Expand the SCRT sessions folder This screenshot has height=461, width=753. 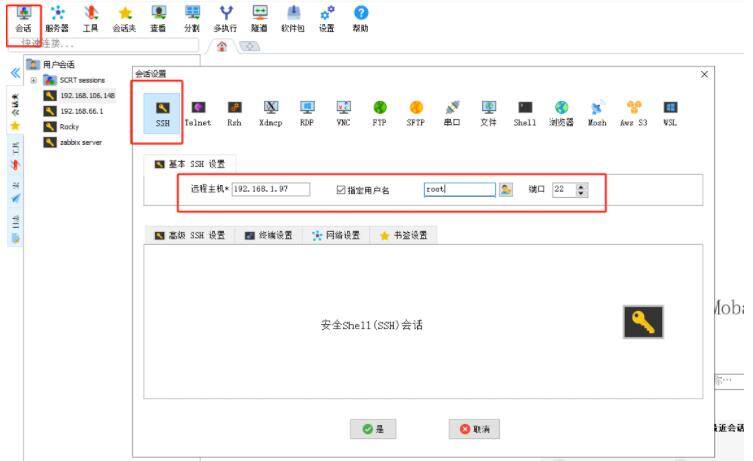click(x=33, y=80)
